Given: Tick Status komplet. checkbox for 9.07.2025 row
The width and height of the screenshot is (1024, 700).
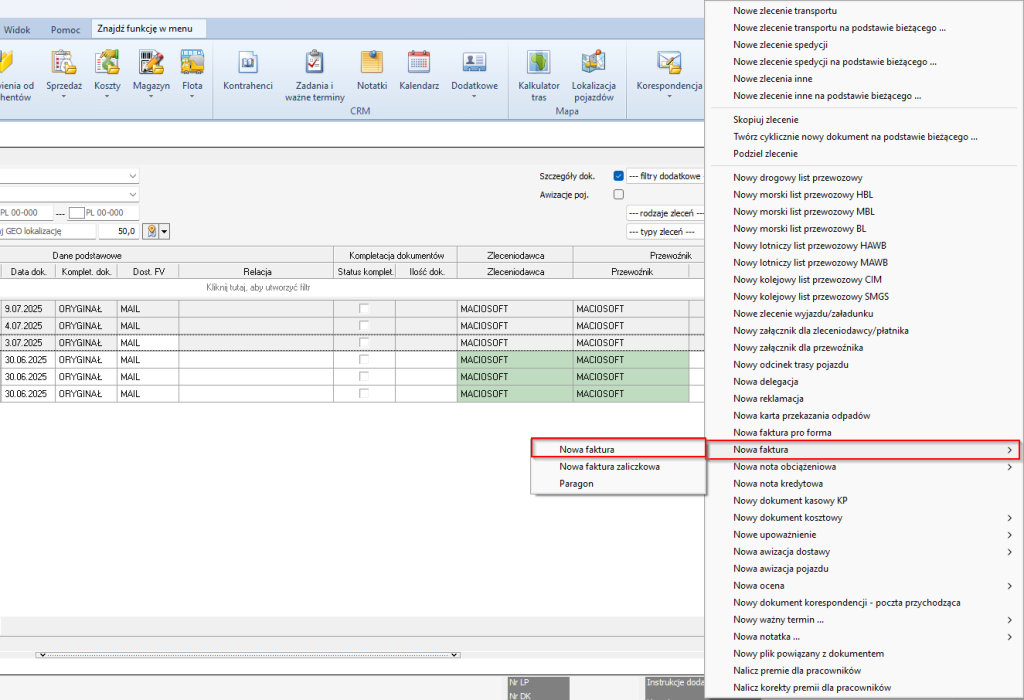Looking at the screenshot, I should tap(364, 309).
